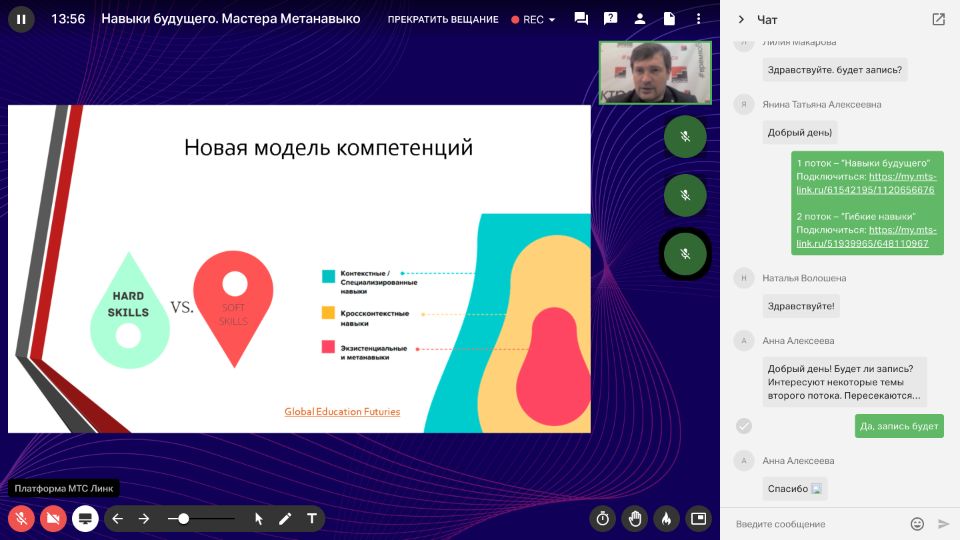Click the second muted participant circle
The width and height of the screenshot is (960, 540).
685,195
